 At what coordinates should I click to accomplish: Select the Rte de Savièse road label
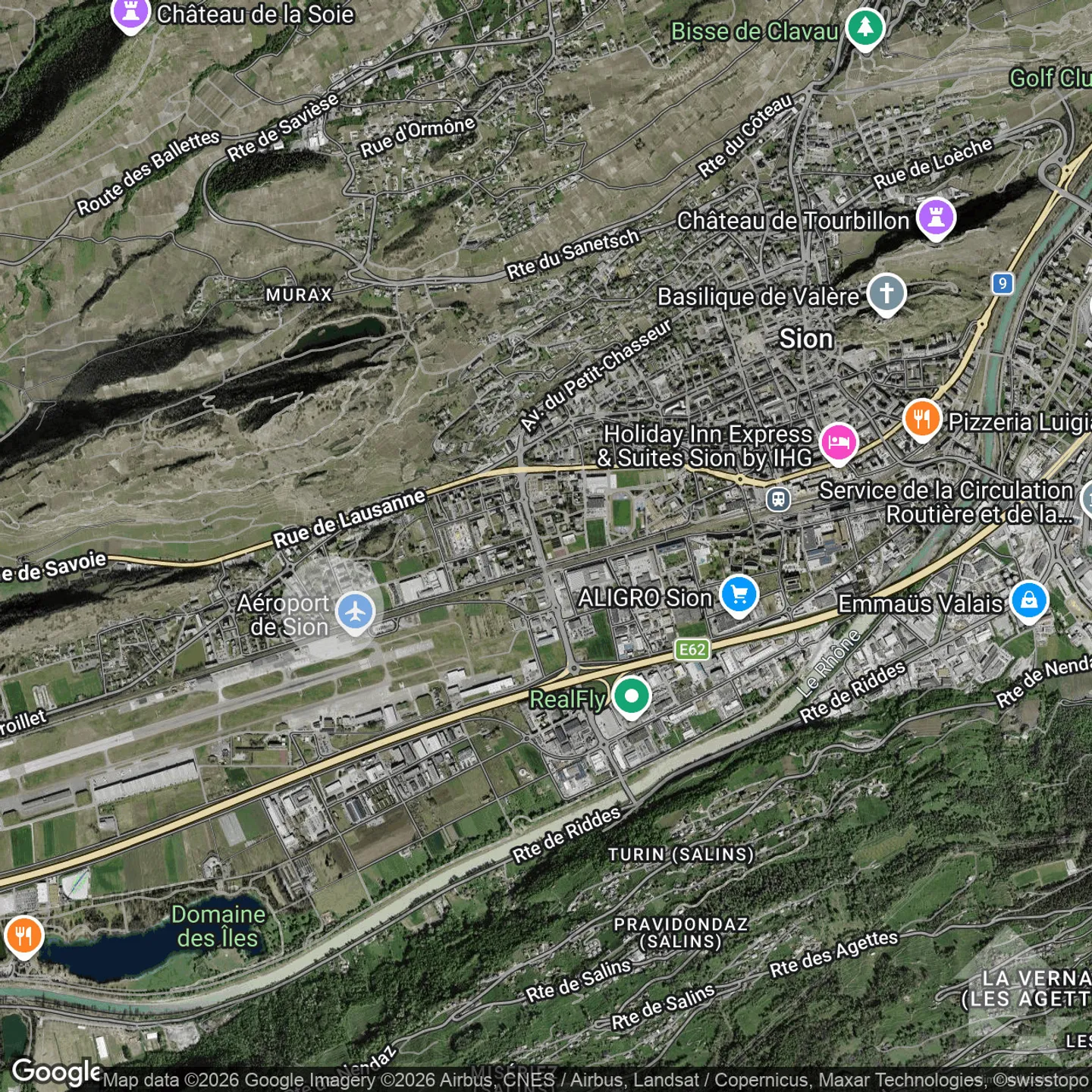pos(283,127)
